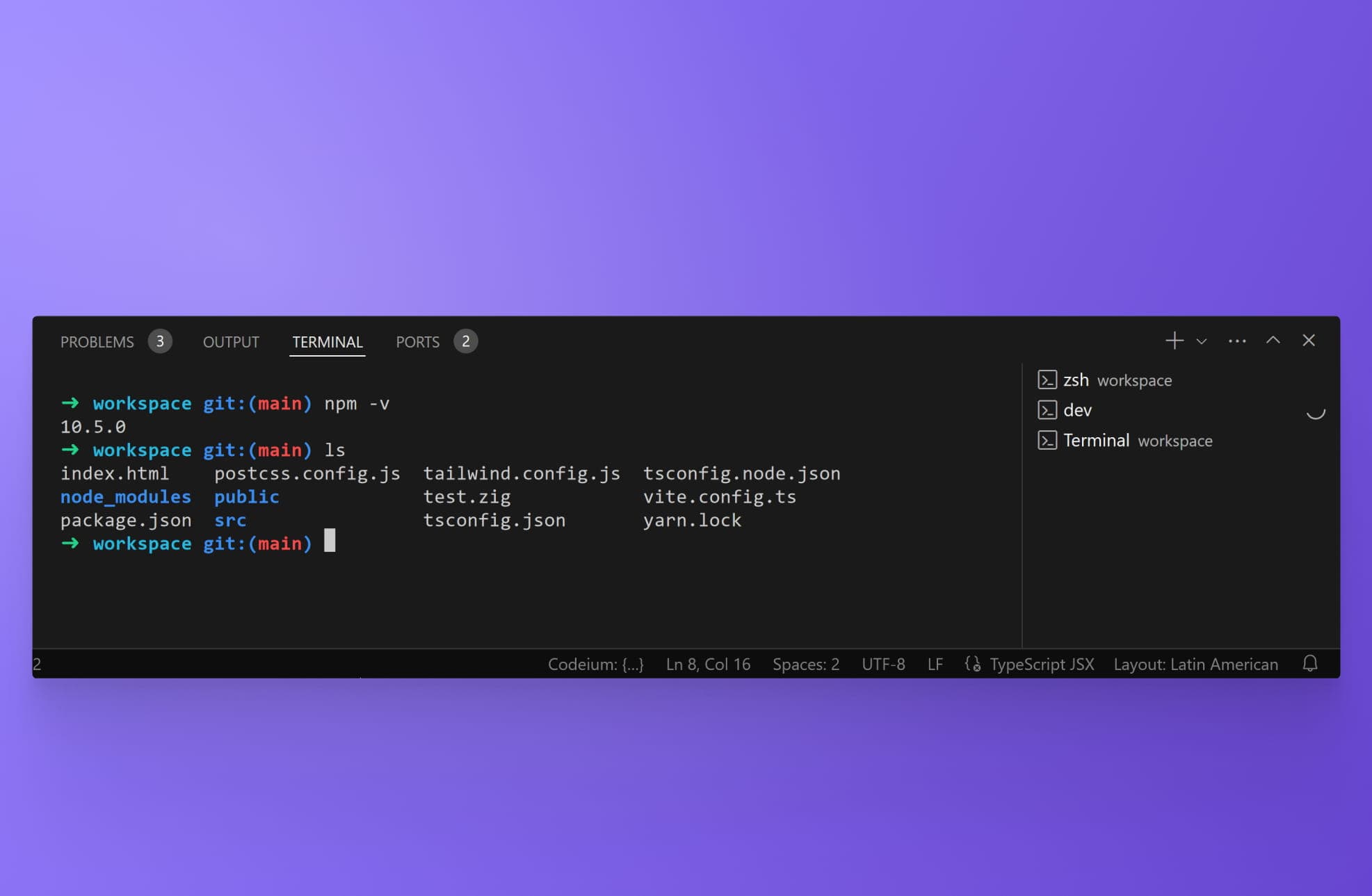Click the PROBLEMS badge showing 3

(x=160, y=341)
